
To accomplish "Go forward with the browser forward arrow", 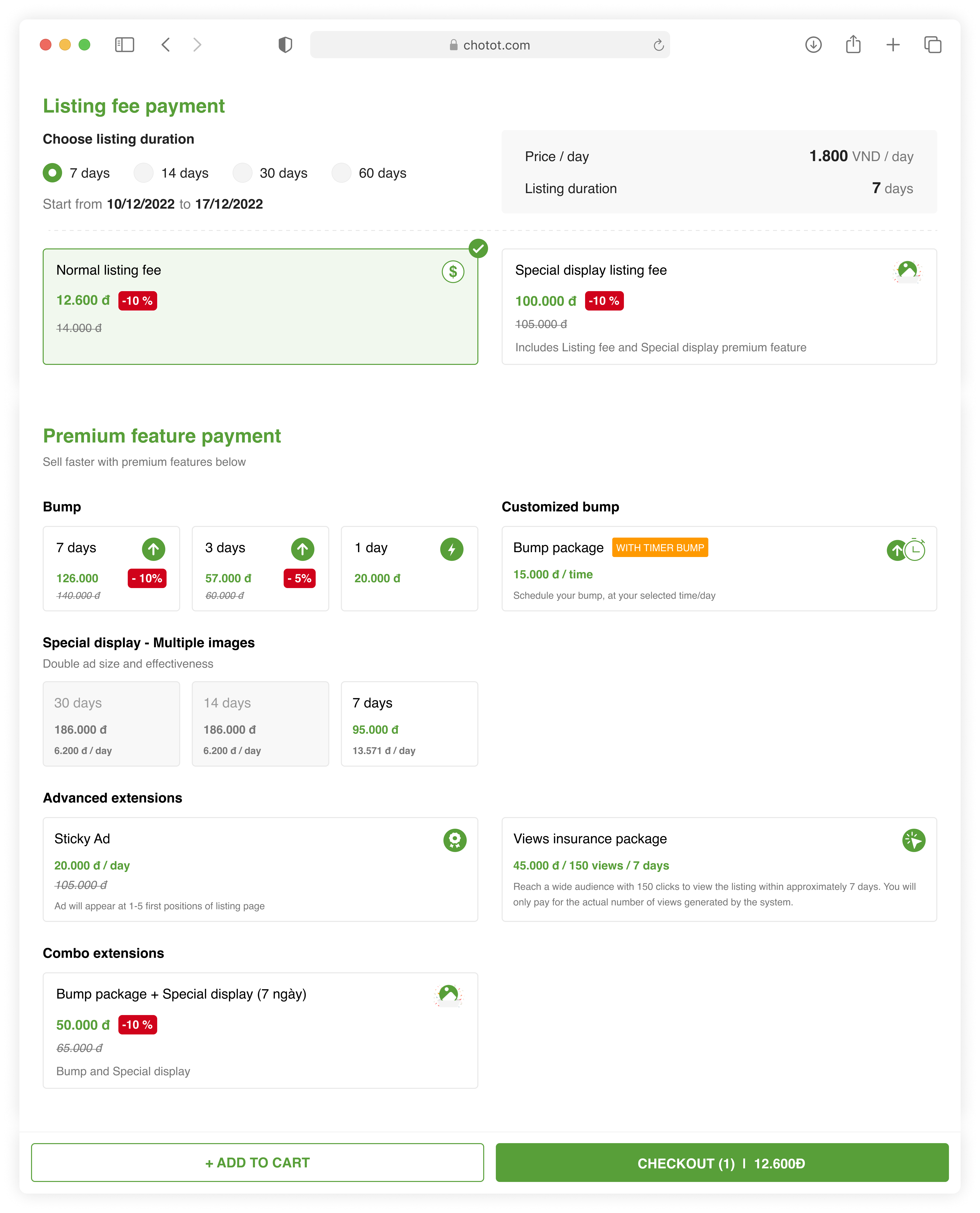I will pos(197,45).
